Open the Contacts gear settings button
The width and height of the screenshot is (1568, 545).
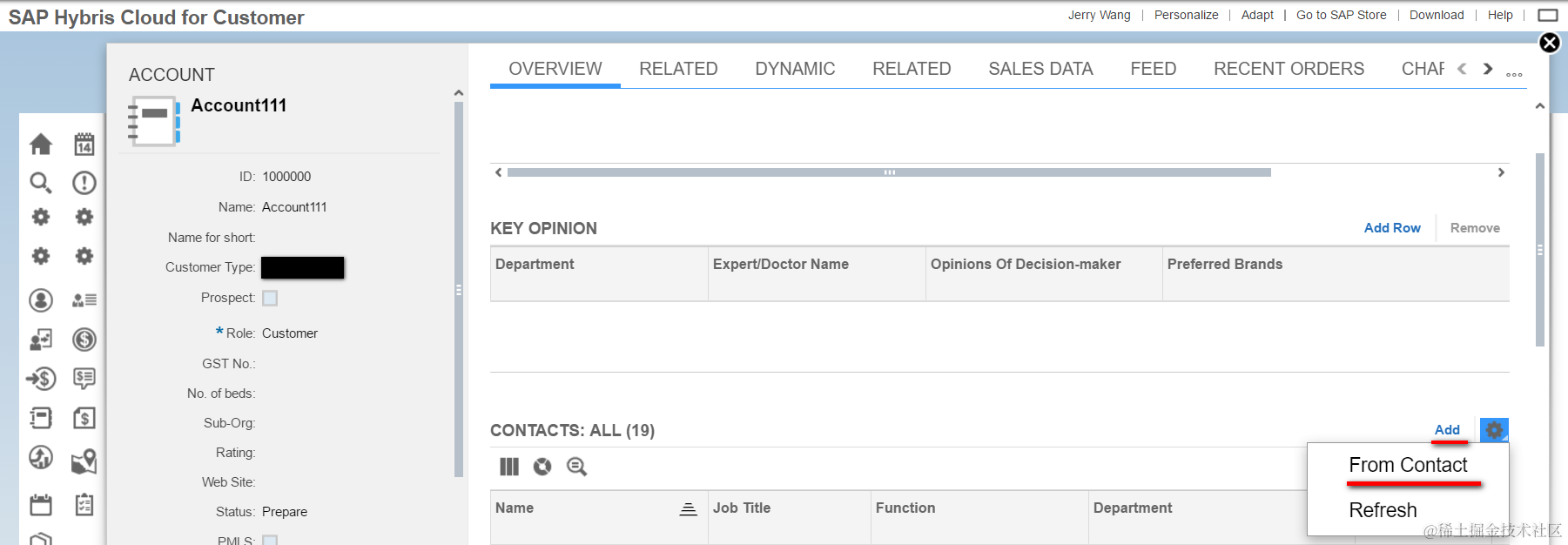(1494, 430)
